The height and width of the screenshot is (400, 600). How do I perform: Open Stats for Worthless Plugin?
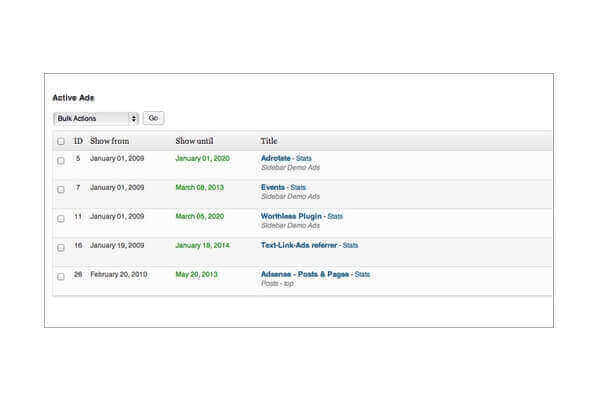tap(336, 216)
